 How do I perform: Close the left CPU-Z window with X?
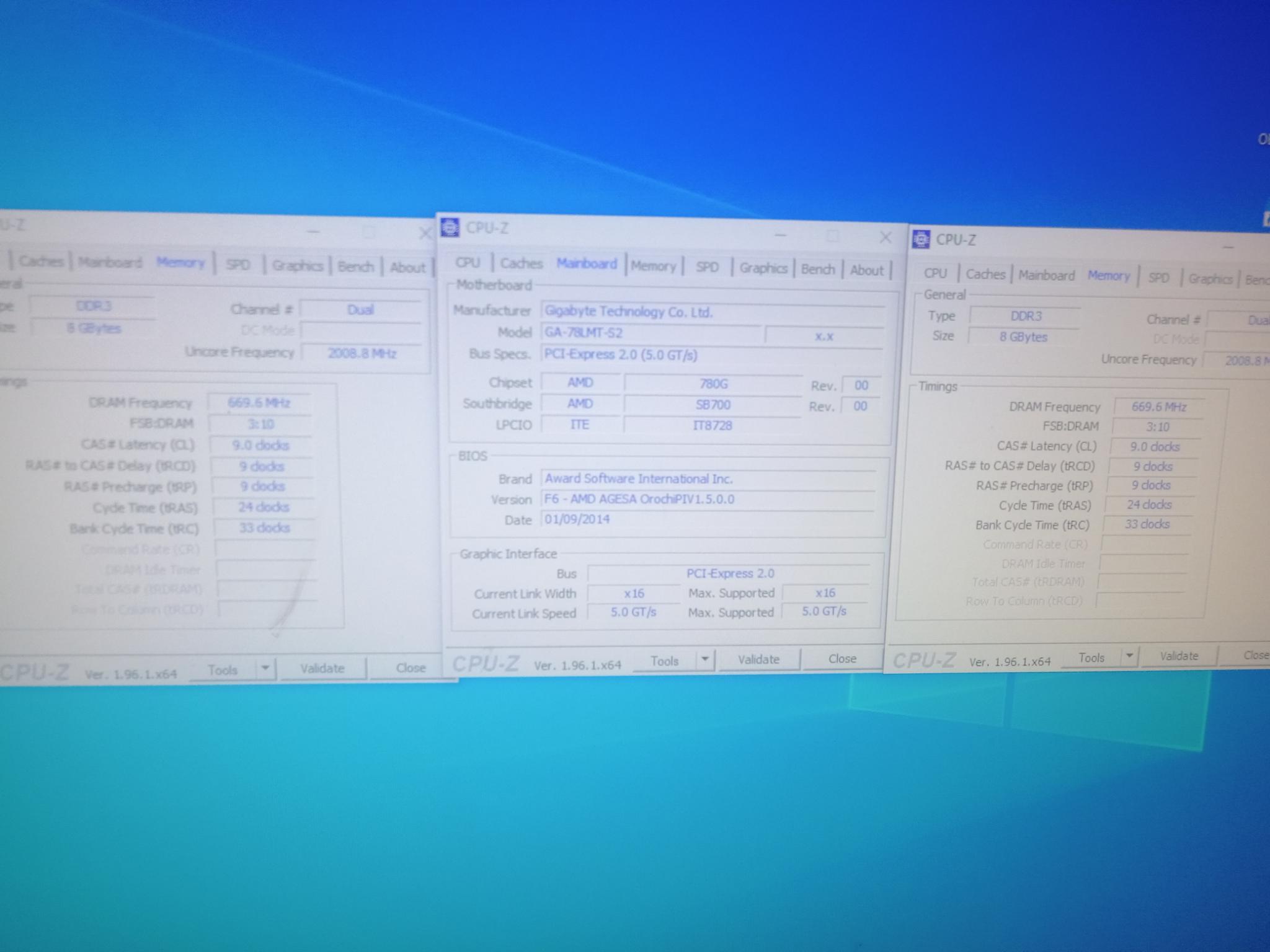click(x=425, y=234)
